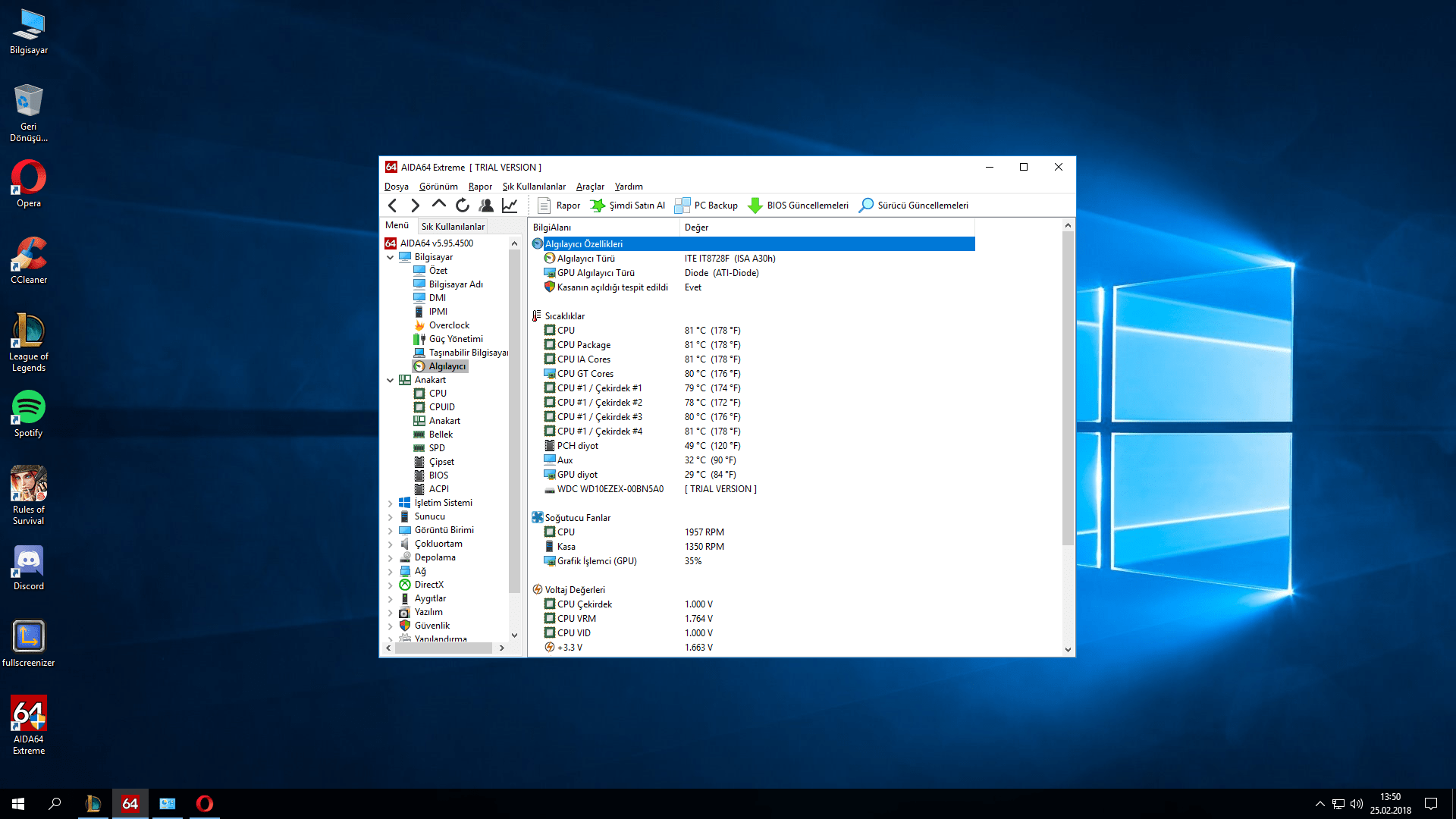Collapse the Anakart tree node

[x=391, y=380]
